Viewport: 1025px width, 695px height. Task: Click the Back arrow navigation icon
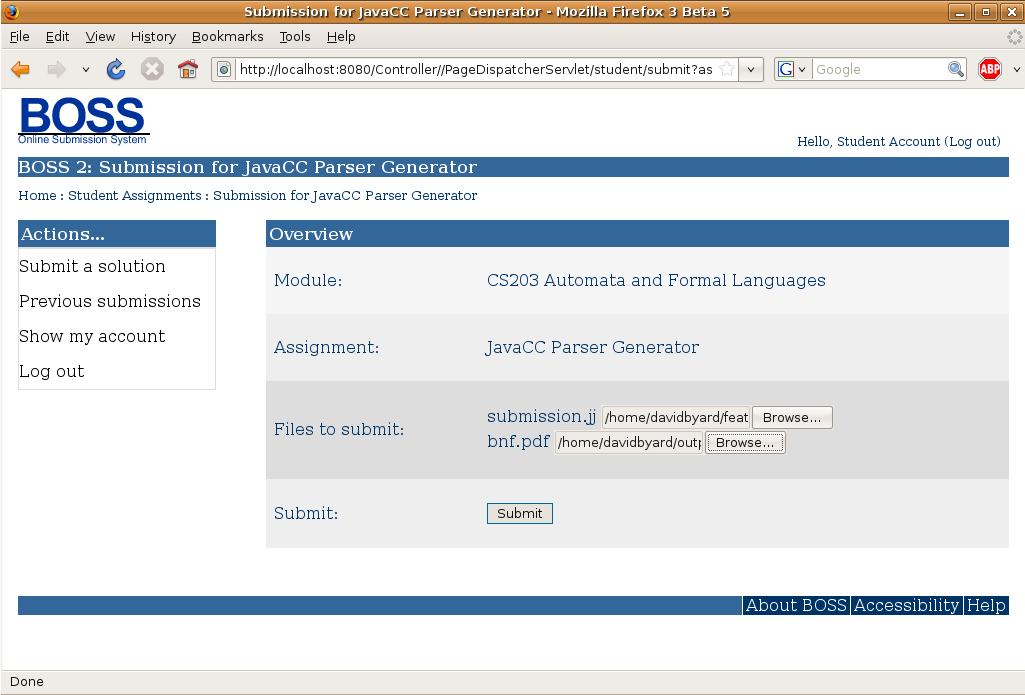(21, 69)
